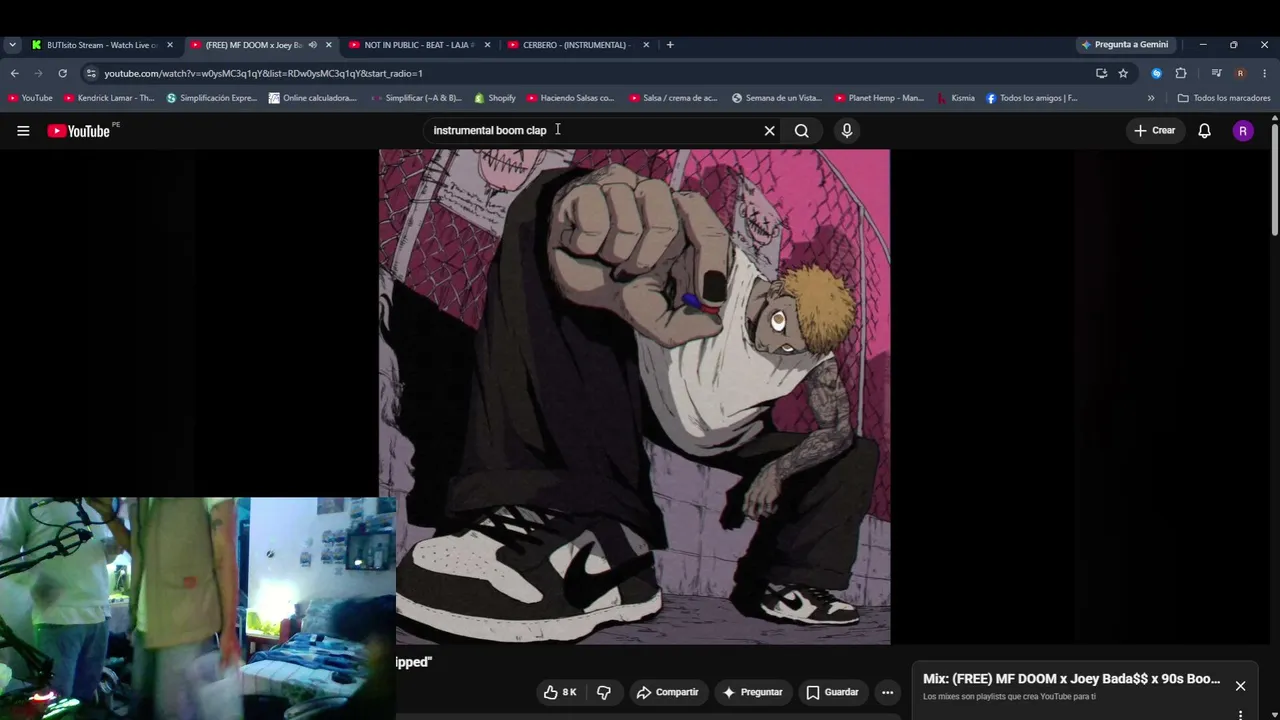
Task: Close the MF DOOM tab
Action: (x=328, y=45)
